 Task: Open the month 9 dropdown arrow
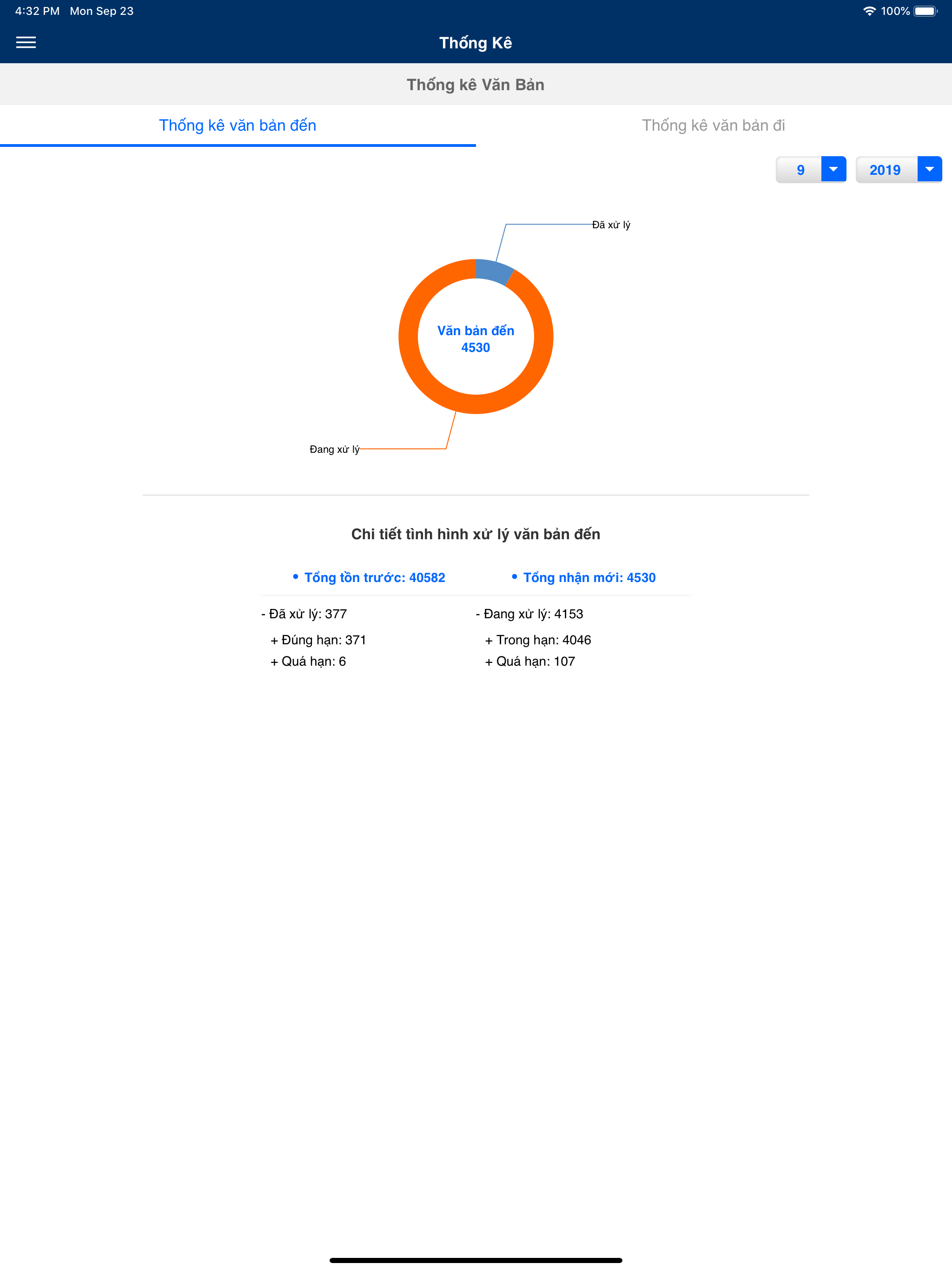(x=834, y=169)
